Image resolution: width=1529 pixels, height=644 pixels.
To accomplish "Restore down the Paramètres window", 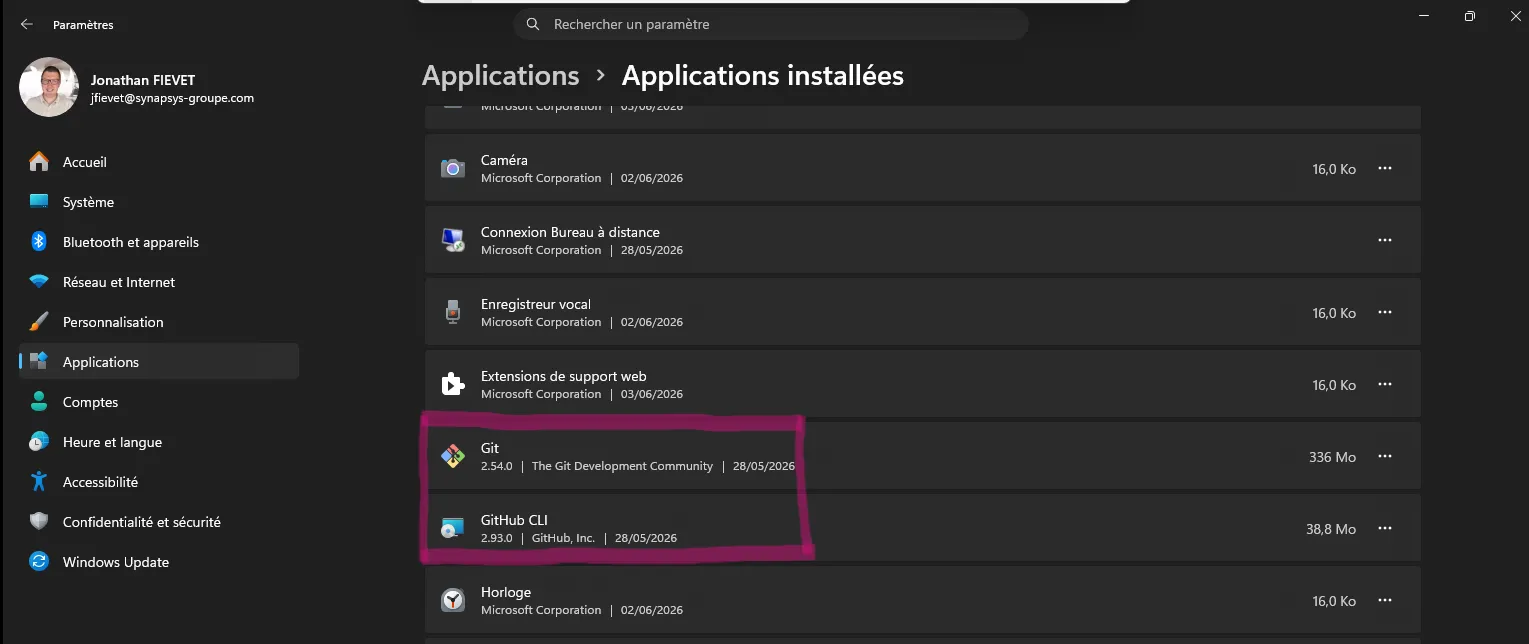I will point(1469,16).
